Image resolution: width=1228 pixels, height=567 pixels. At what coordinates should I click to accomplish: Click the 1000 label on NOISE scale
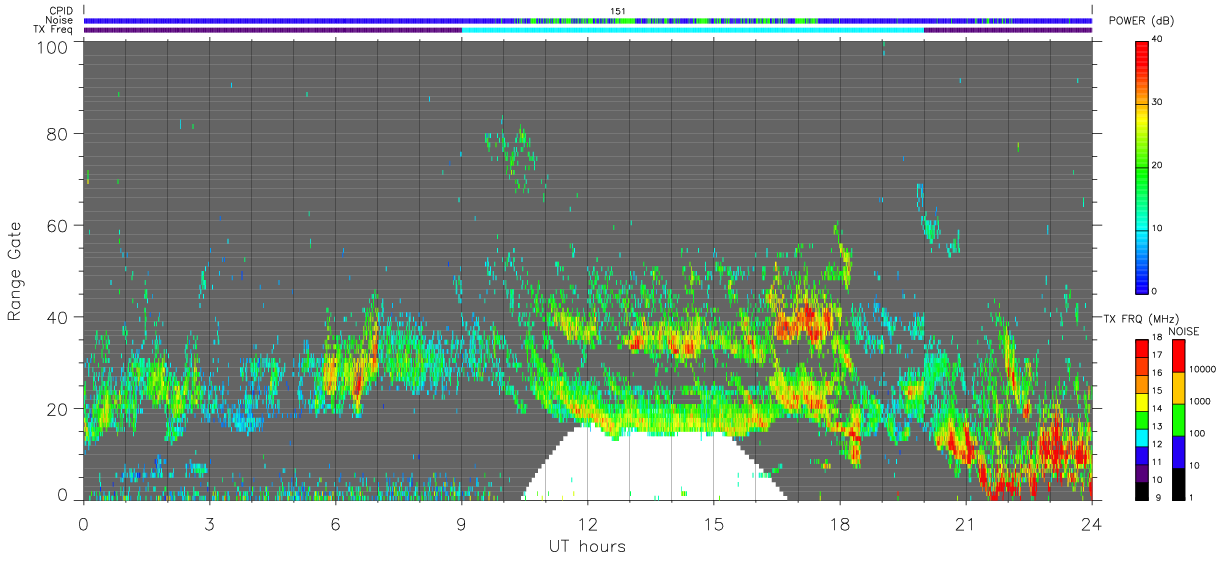point(1198,402)
